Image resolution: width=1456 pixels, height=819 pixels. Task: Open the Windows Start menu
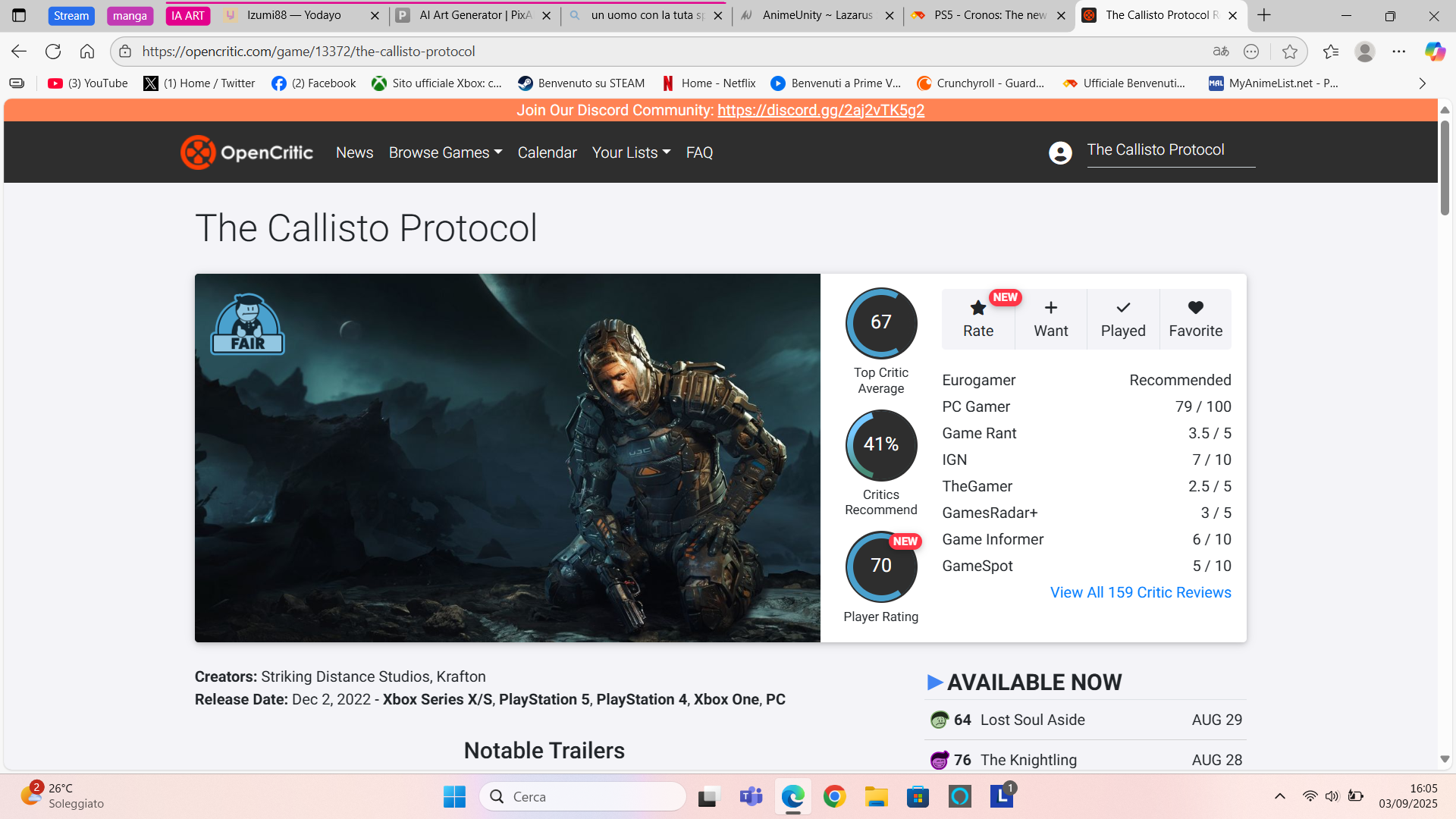click(x=454, y=797)
